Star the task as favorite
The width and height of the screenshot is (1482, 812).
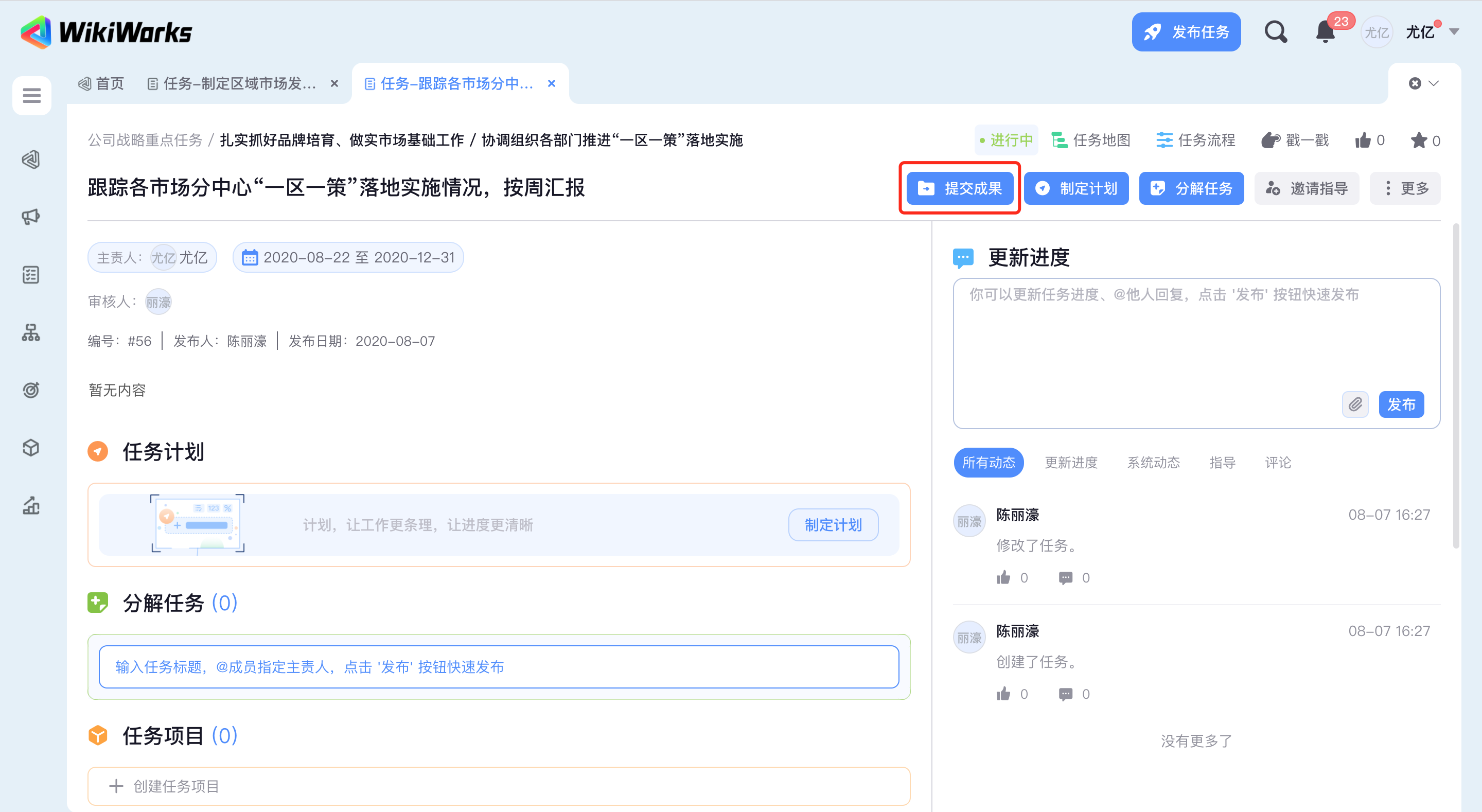tap(1419, 140)
